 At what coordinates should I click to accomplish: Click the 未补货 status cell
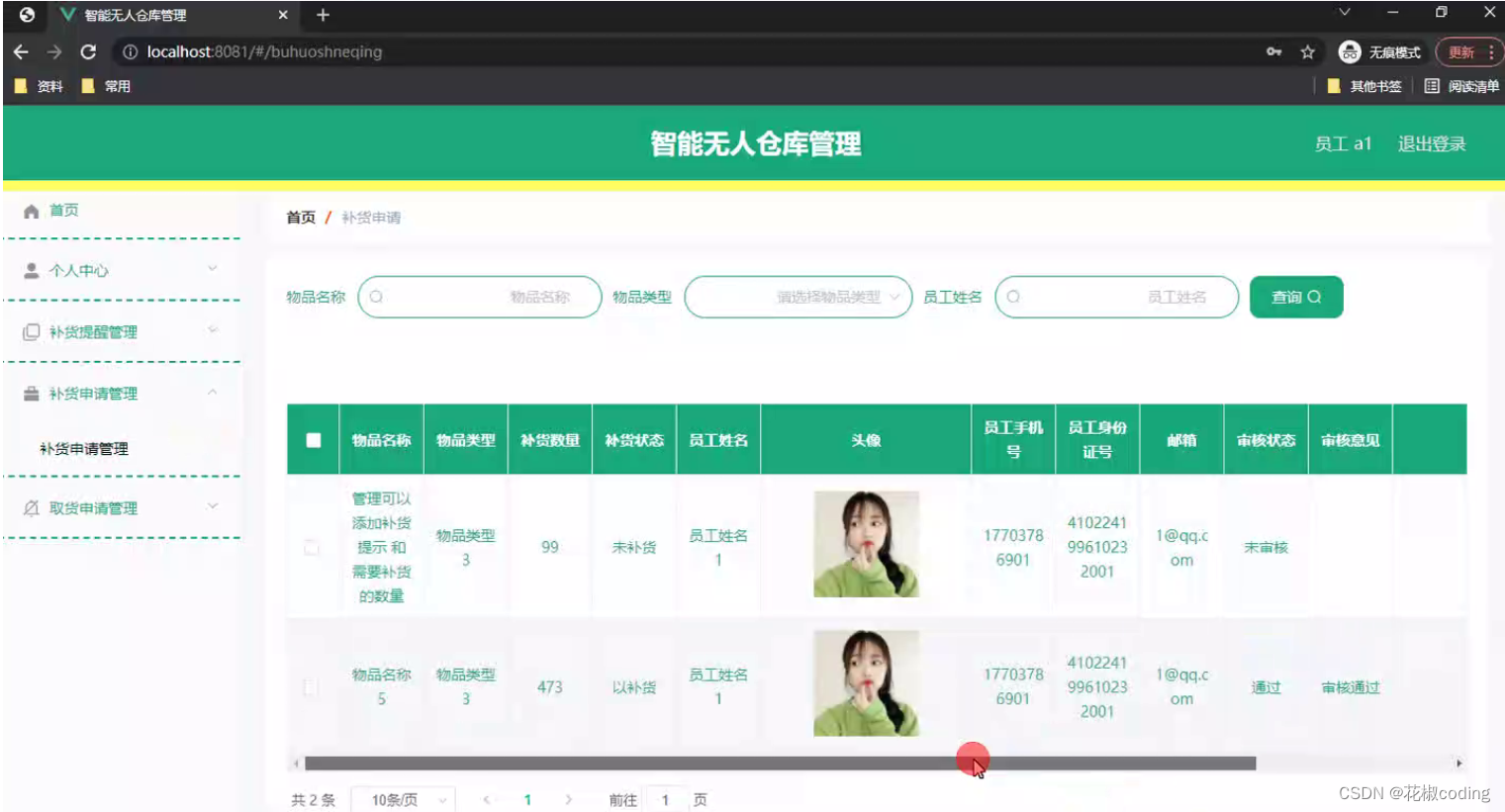(x=634, y=547)
